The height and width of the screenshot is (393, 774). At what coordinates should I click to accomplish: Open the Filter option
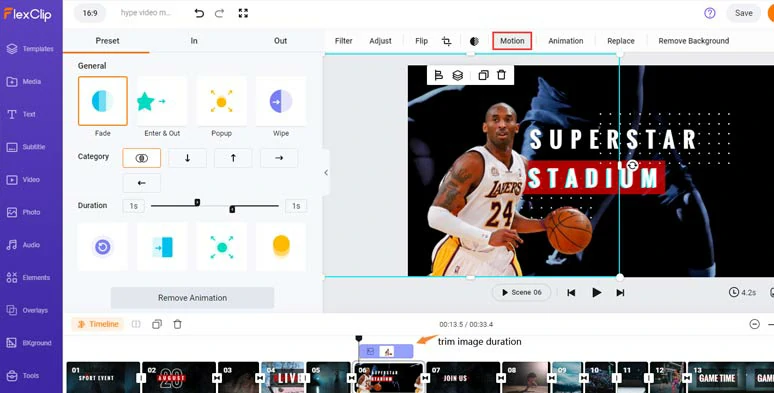pyautogui.click(x=344, y=41)
